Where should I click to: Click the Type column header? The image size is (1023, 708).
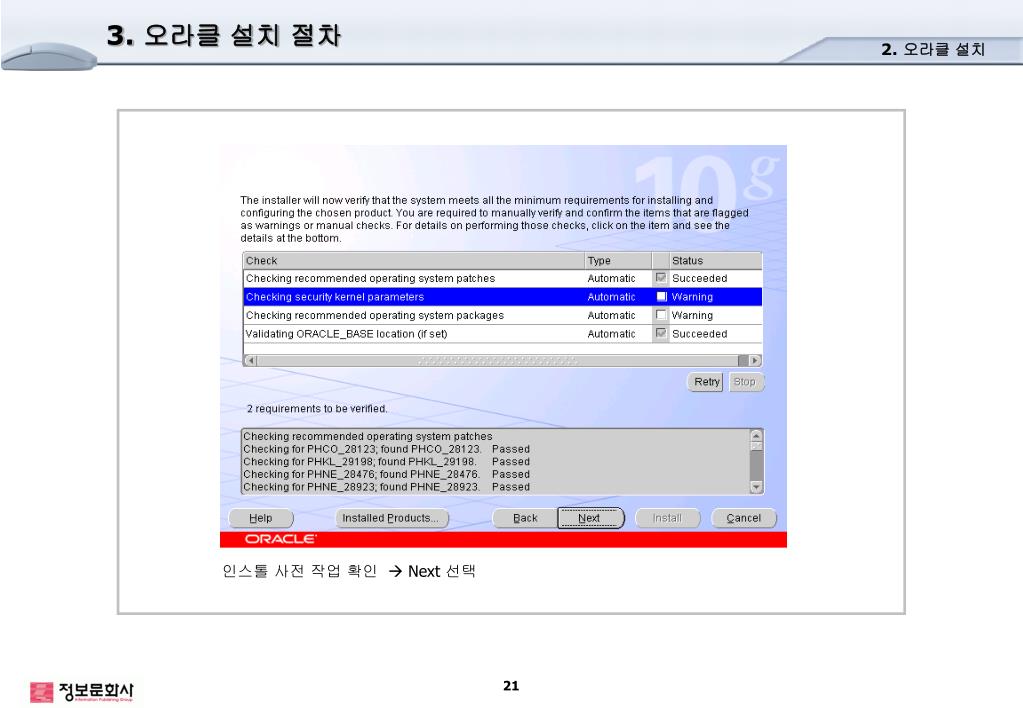click(618, 260)
